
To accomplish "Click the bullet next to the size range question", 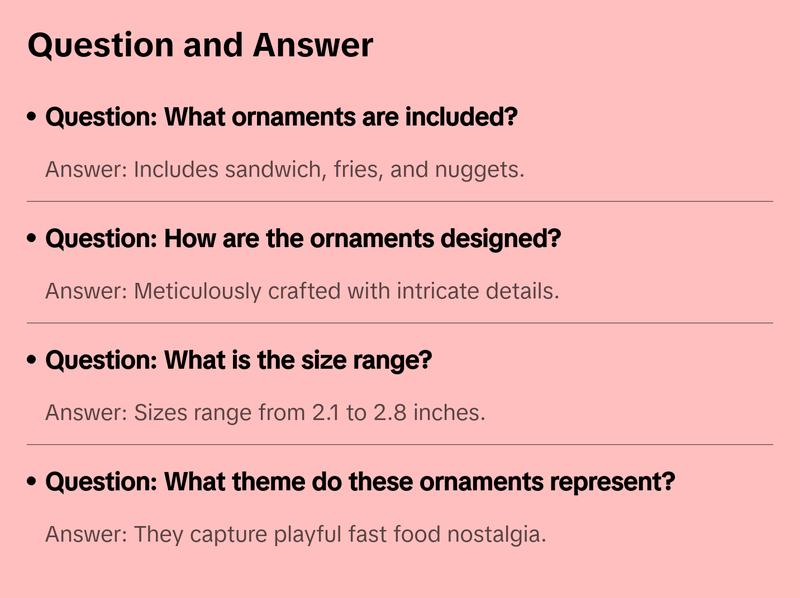I will point(33,361).
